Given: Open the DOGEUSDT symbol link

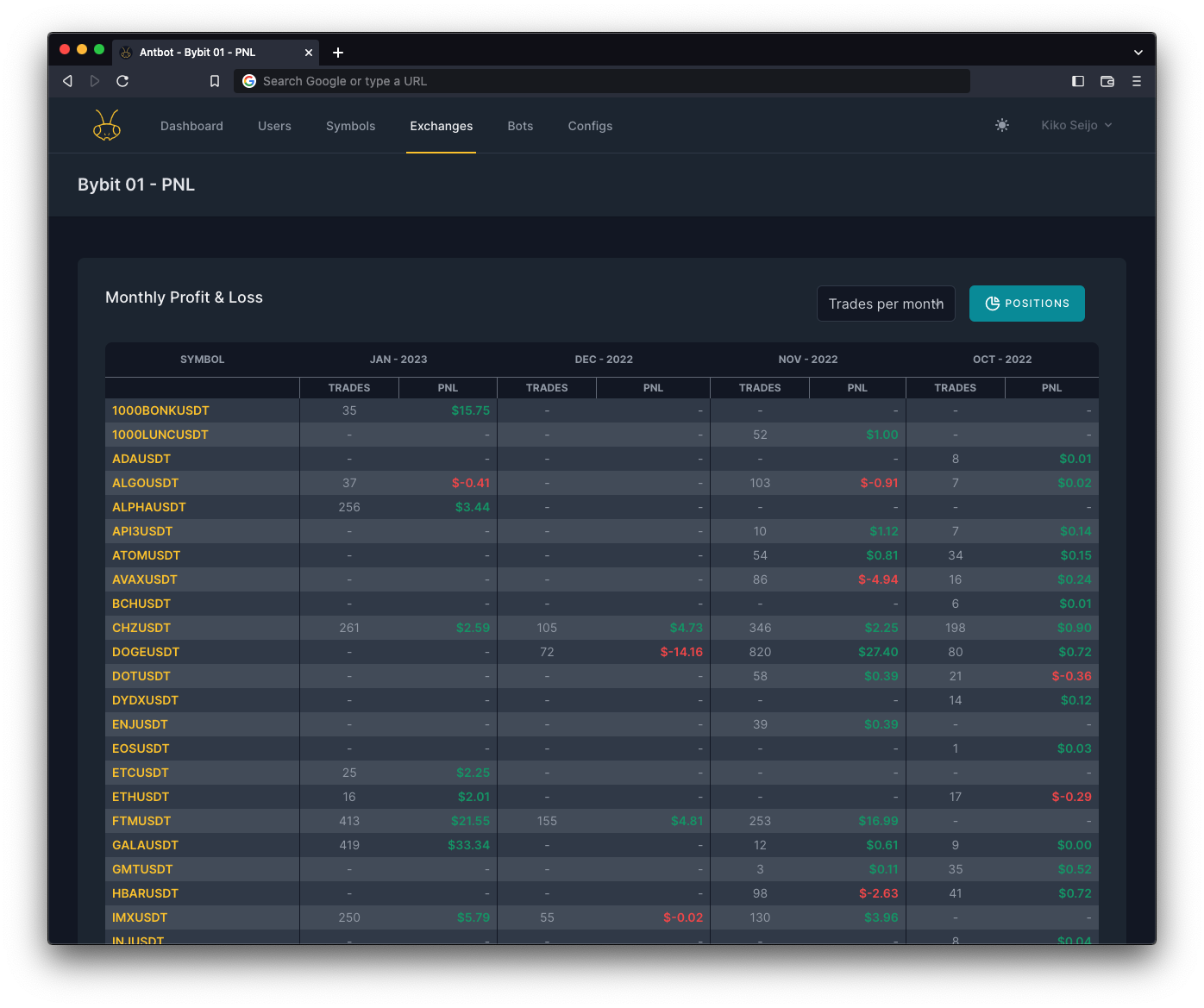Looking at the screenshot, I should 146,652.
